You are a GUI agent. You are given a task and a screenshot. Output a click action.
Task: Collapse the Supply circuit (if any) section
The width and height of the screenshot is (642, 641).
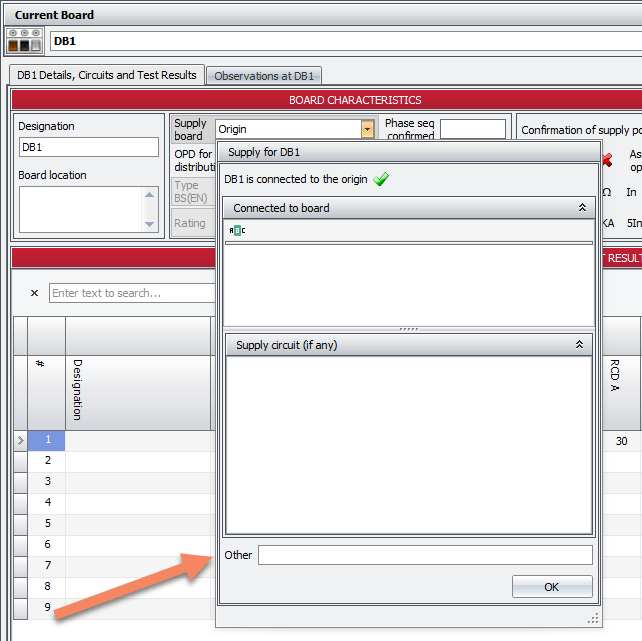coord(582,345)
